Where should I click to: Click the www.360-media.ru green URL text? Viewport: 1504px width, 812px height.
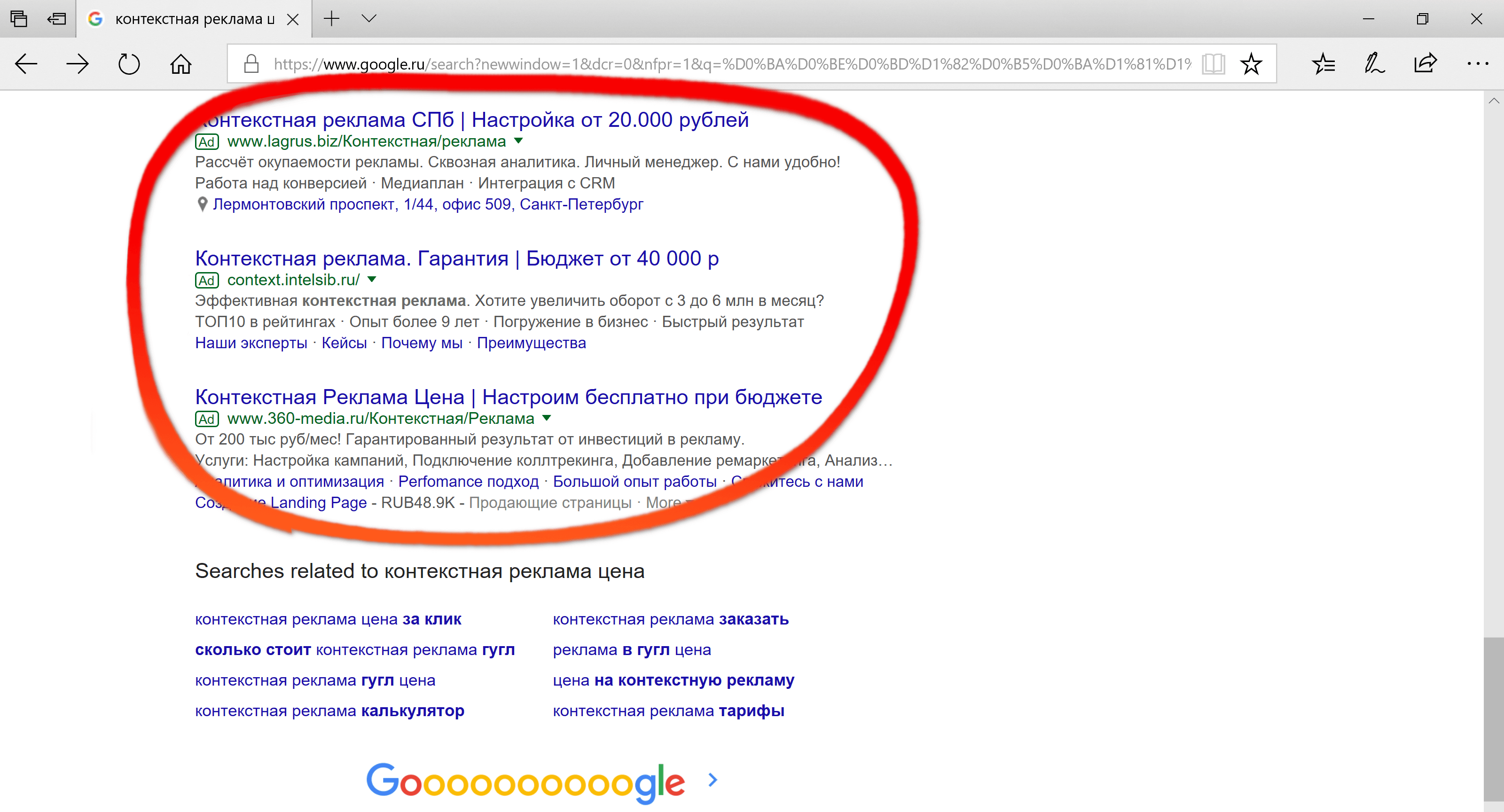click(381, 419)
